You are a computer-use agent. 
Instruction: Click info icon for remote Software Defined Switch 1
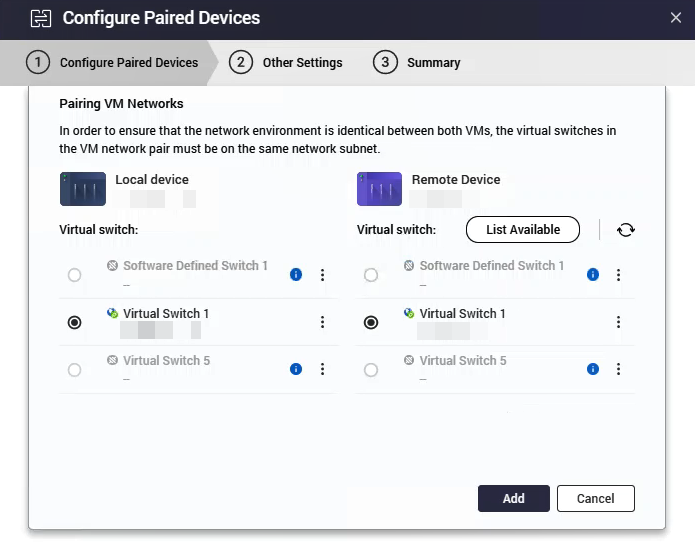(x=593, y=275)
